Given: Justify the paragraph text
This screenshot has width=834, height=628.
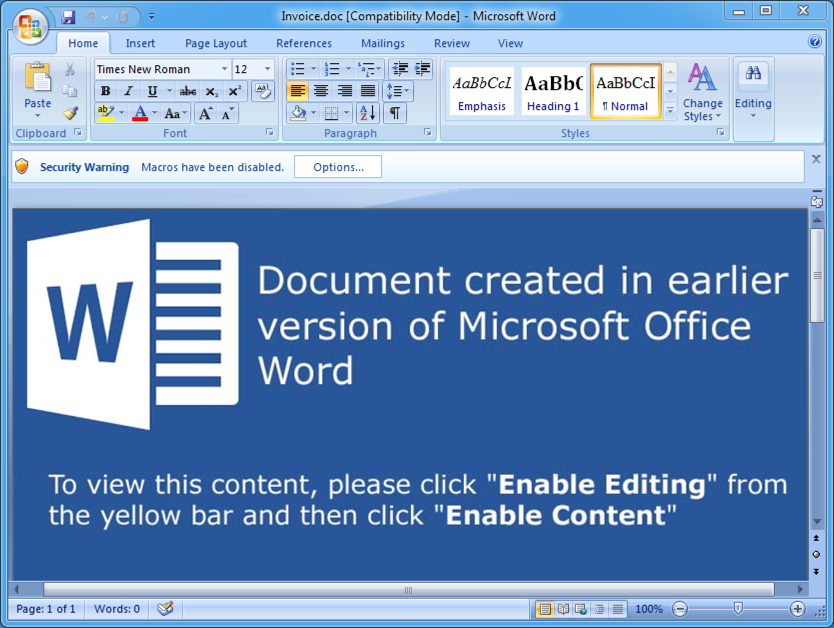Looking at the screenshot, I should [368, 91].
